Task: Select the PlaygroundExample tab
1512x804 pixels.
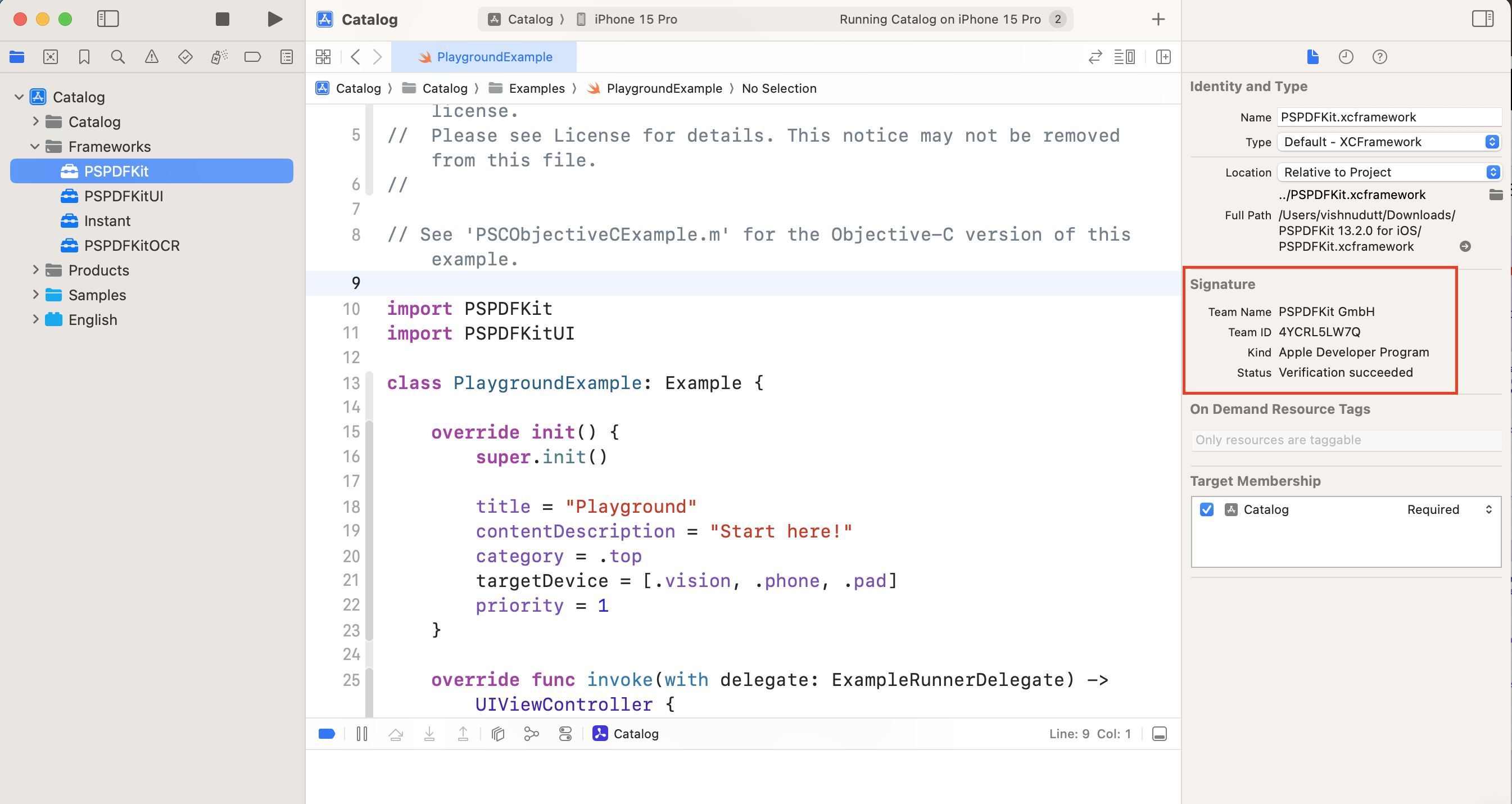Action: 494,57
